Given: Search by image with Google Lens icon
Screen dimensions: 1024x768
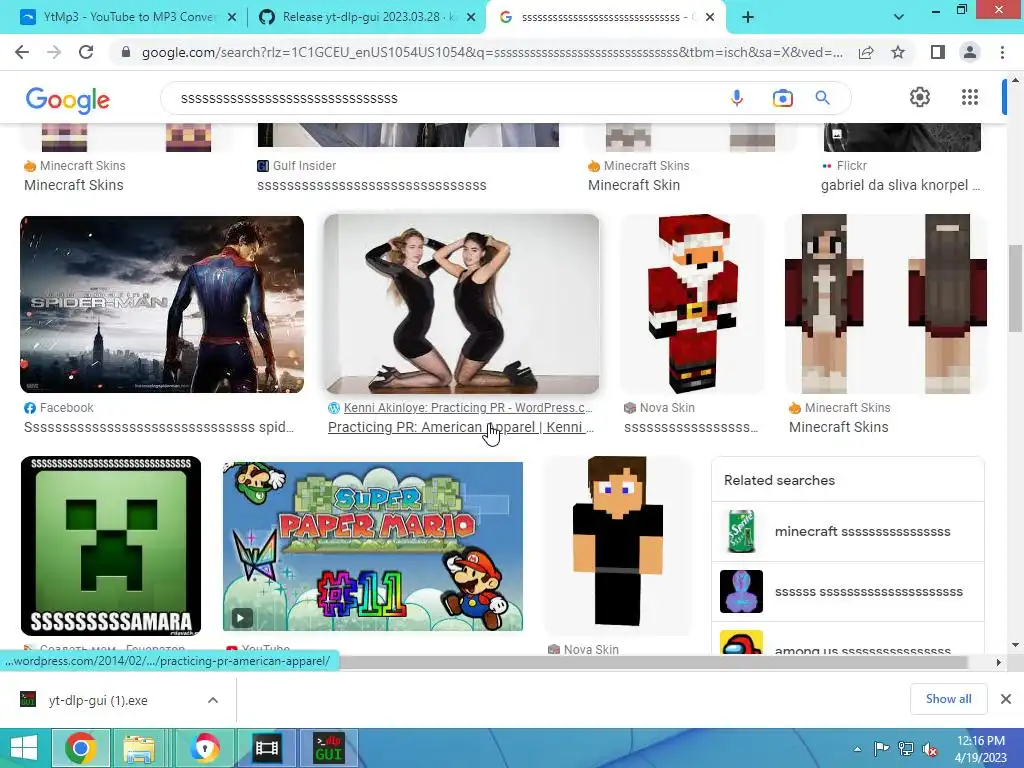Looking at the screenshot, I should pos(782,98).
